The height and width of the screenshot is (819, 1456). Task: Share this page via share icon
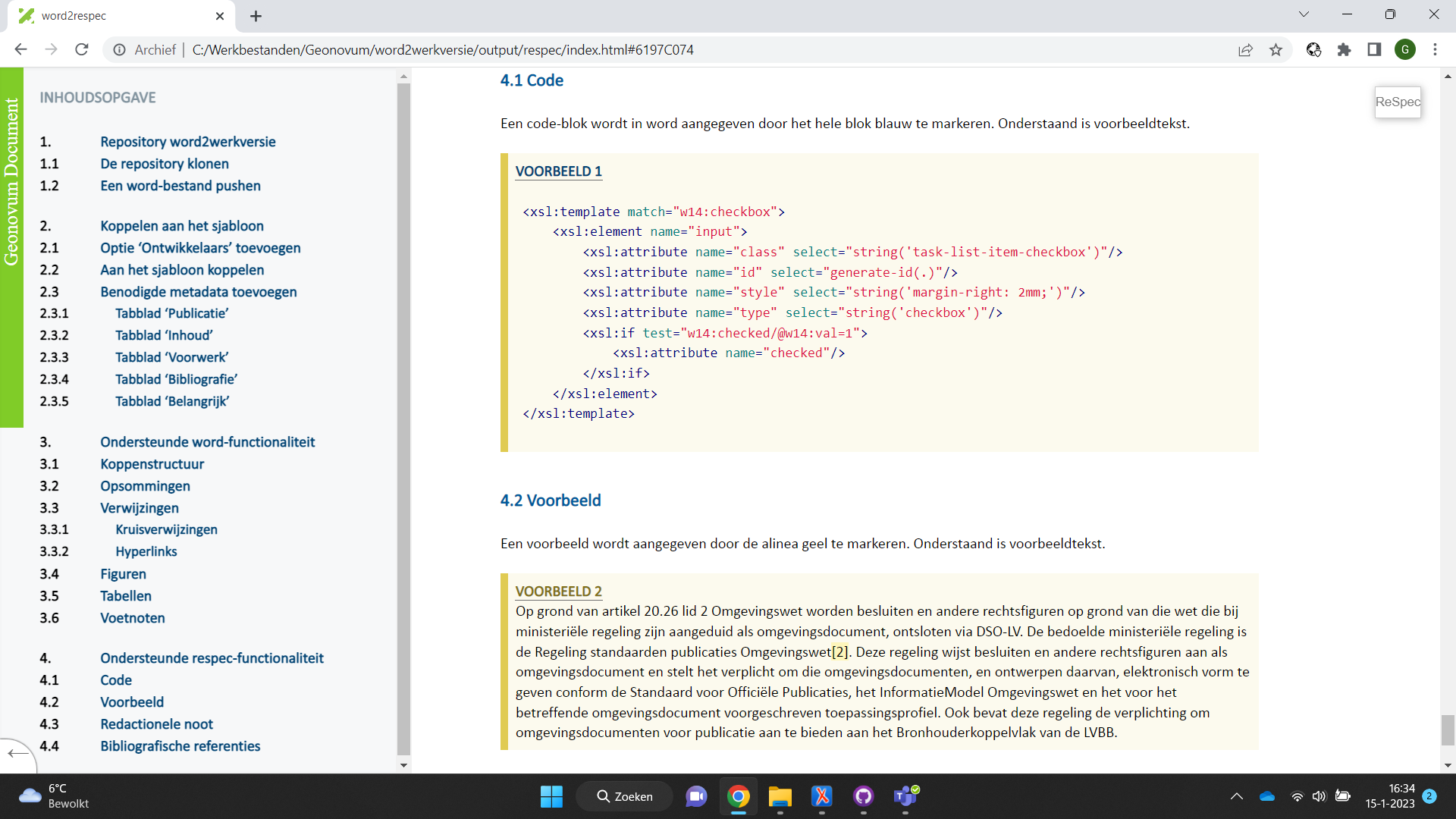click(x=1245, y=49)
